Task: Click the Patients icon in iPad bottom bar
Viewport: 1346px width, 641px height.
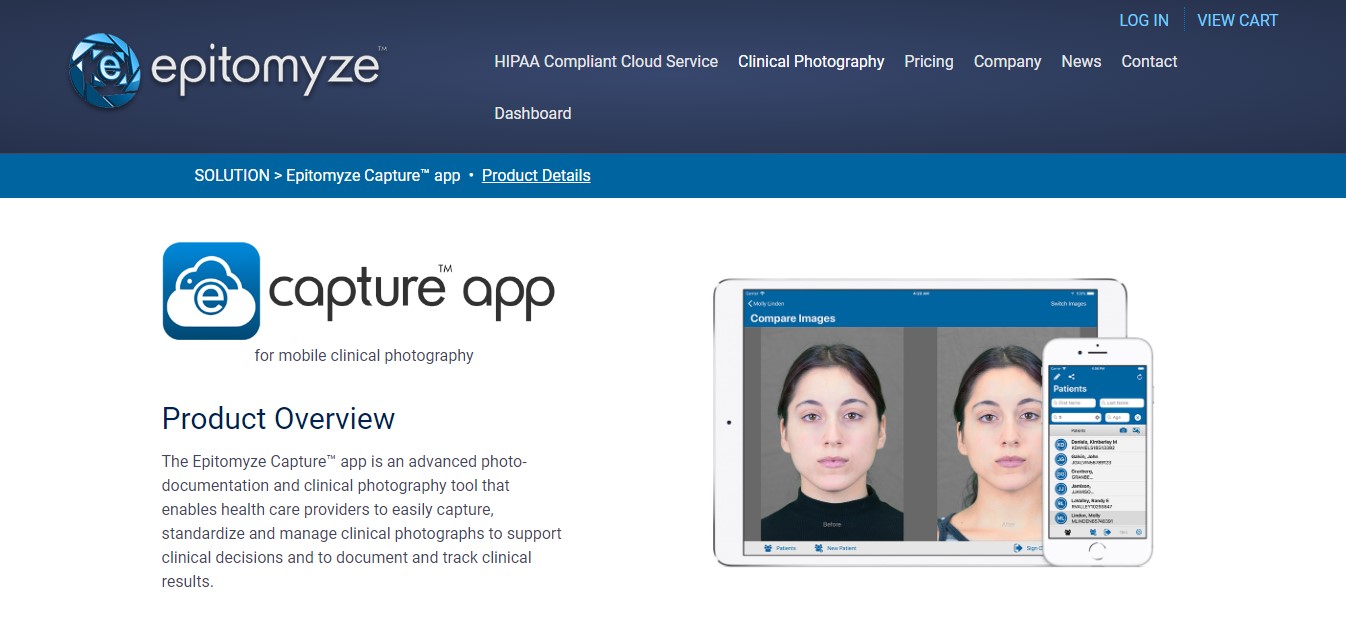Action: click(x=768, y=548)
